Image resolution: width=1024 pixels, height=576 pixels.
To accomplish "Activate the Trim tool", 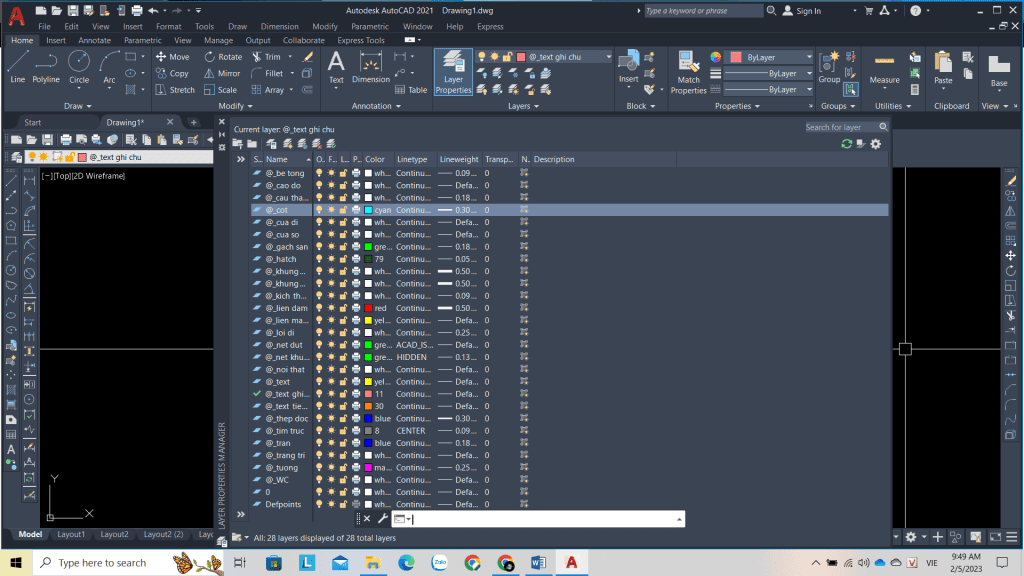I will (264, 57).
